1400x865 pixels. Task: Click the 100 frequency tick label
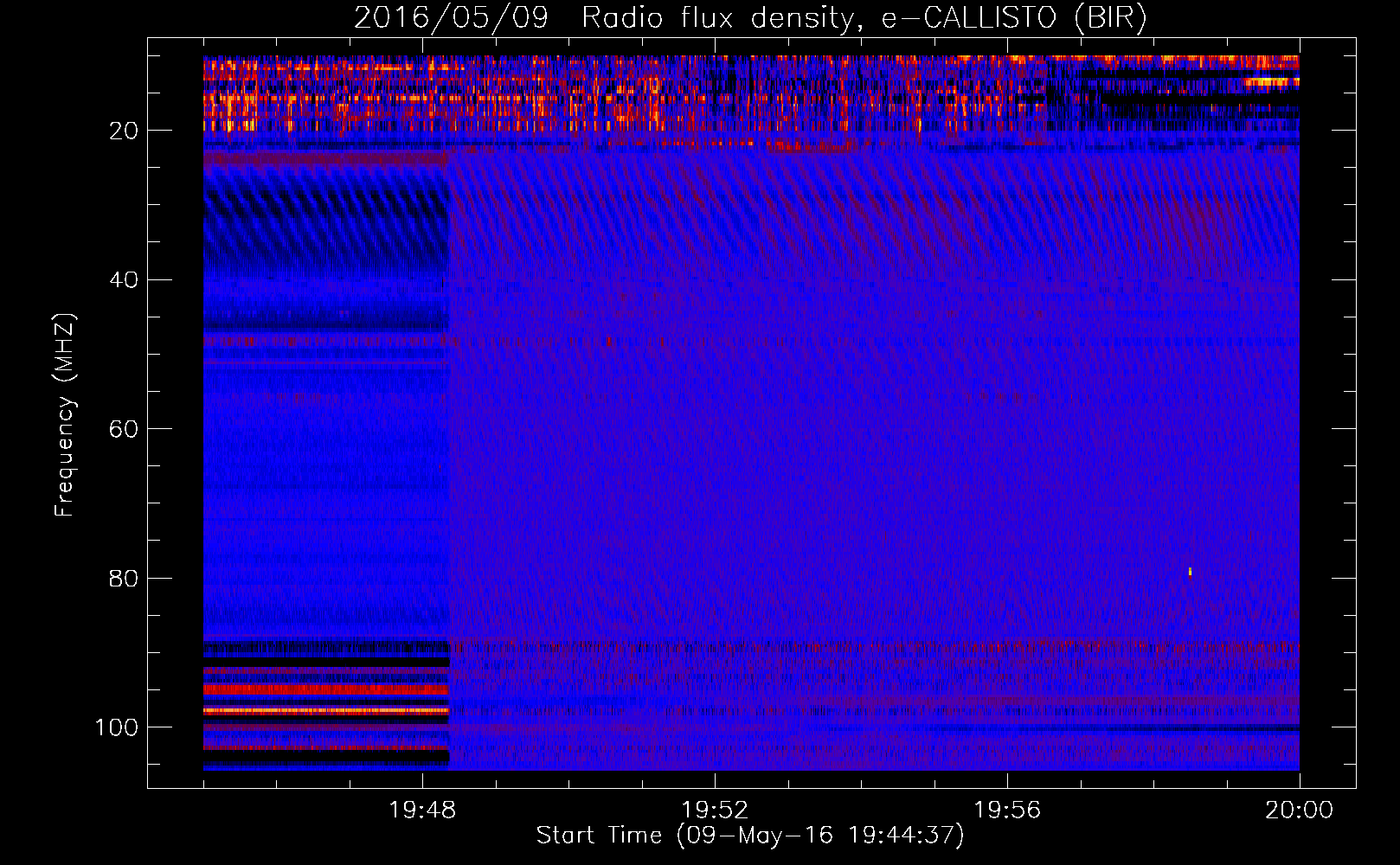point(117,727)
